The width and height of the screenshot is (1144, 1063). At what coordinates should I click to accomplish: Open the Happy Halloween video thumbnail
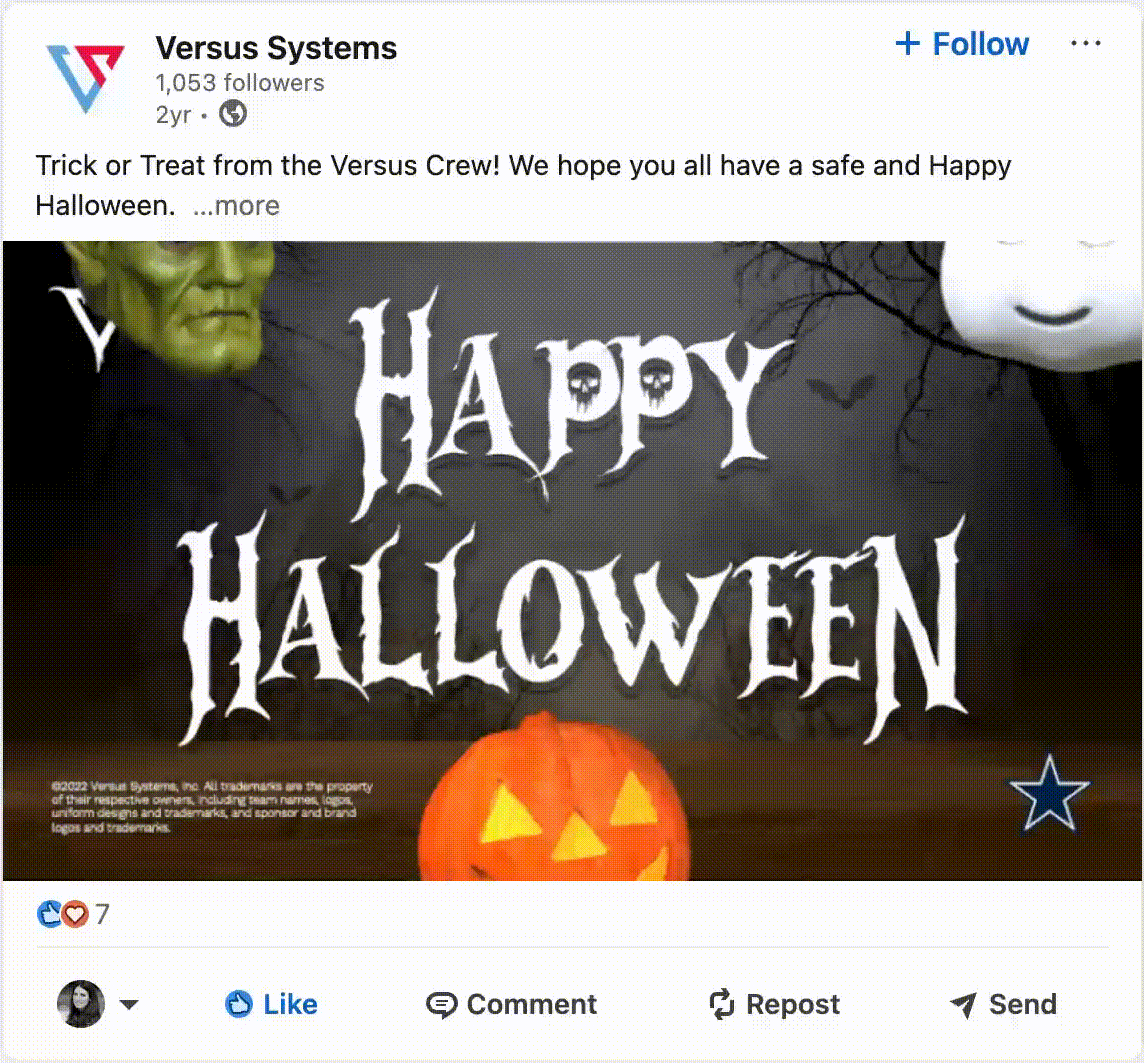(572, 560)
